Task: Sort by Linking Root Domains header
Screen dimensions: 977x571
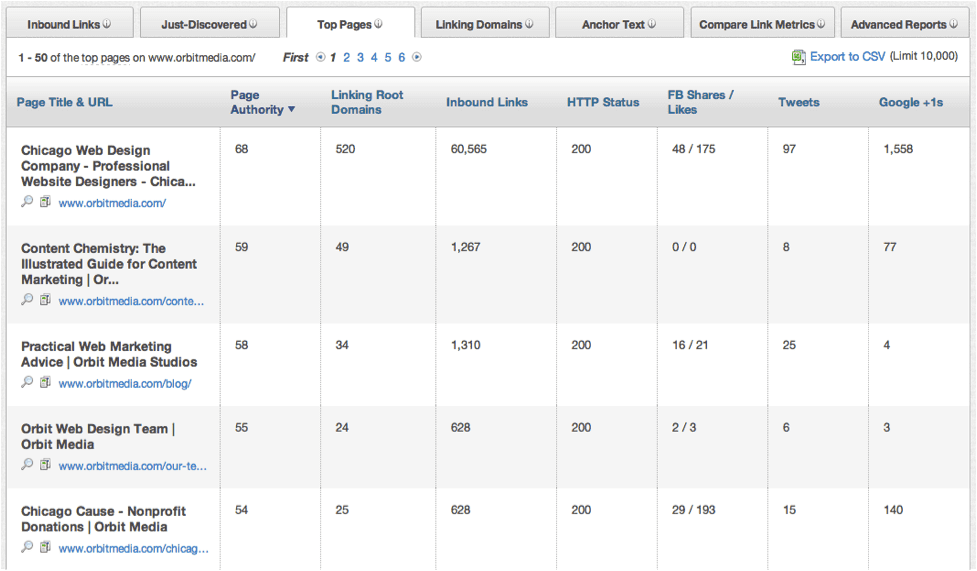Action: (367, 102)
